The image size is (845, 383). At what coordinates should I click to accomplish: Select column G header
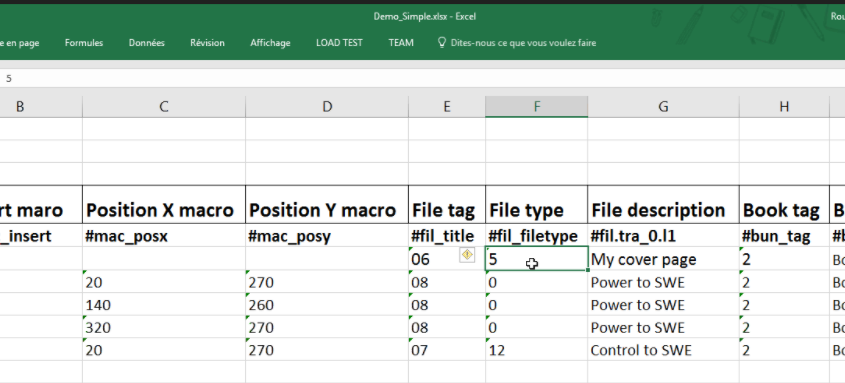[x=663, y=107]
